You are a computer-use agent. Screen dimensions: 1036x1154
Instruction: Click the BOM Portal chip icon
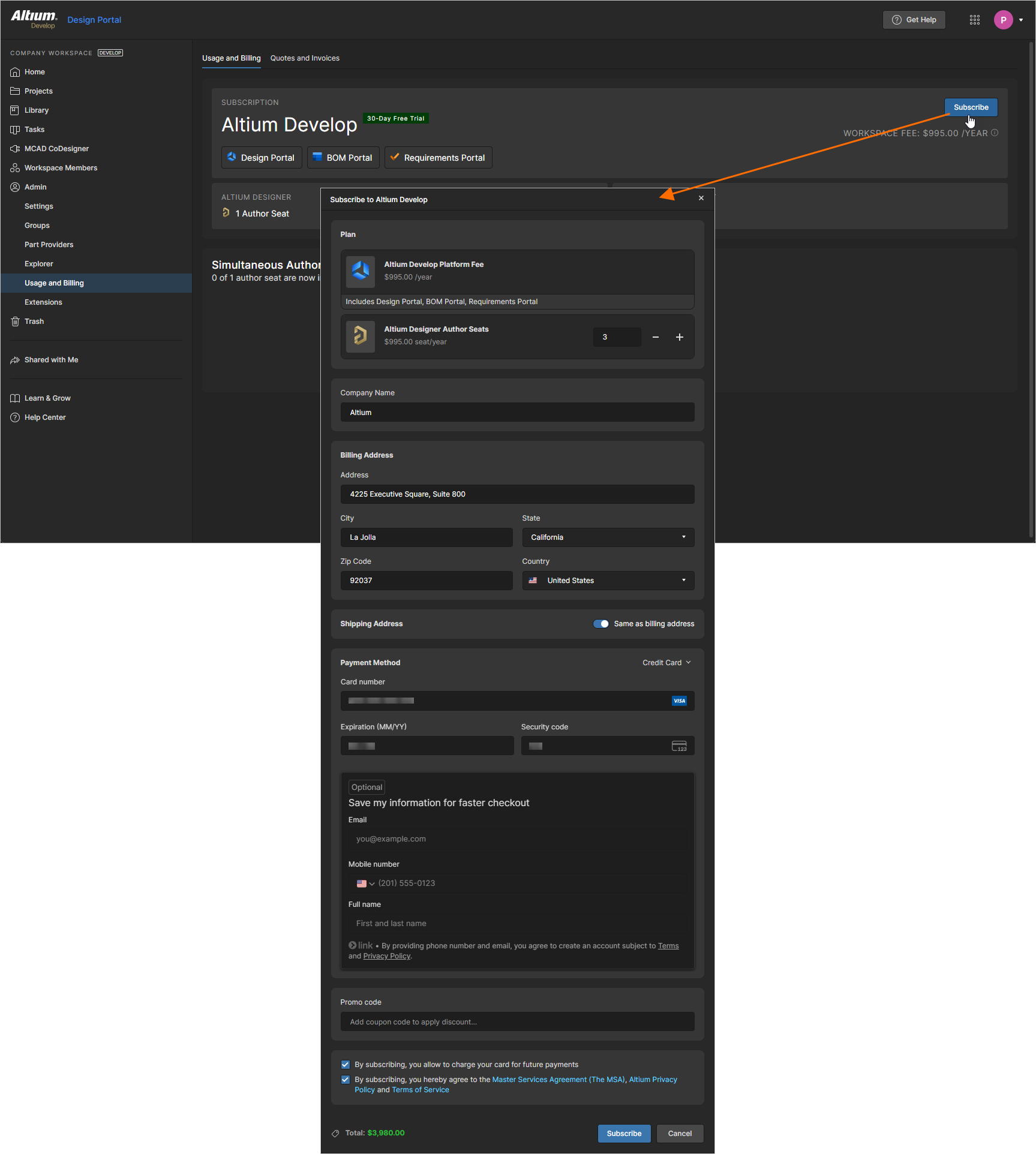pyautogui.click(x=317, y=157)
